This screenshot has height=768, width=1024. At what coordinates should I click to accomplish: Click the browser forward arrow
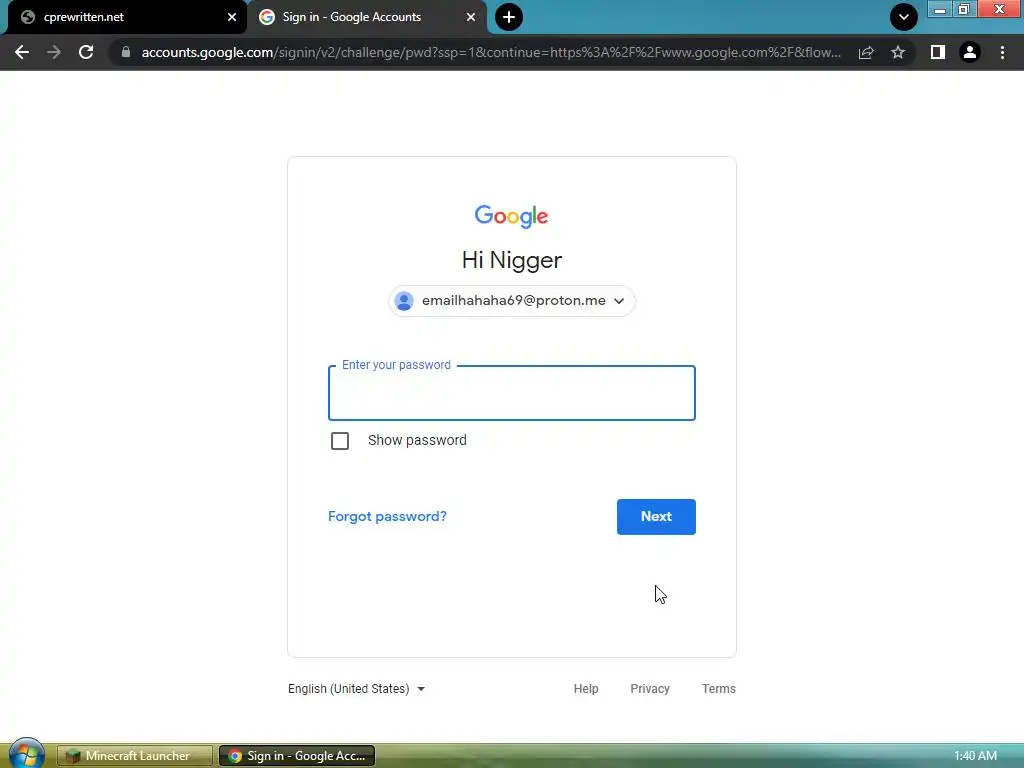click(x=54, y=52)
